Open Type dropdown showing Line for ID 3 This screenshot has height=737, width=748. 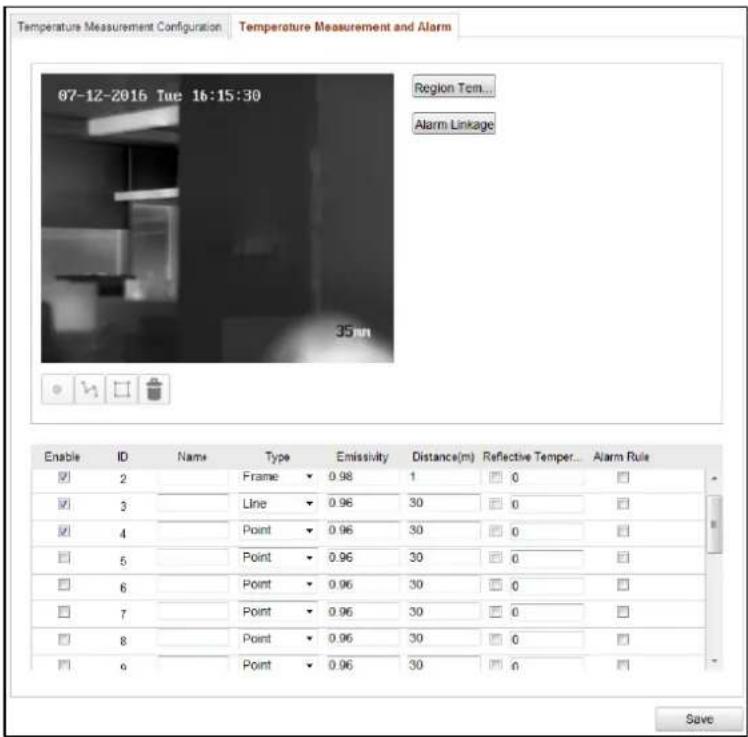point(278,503)
